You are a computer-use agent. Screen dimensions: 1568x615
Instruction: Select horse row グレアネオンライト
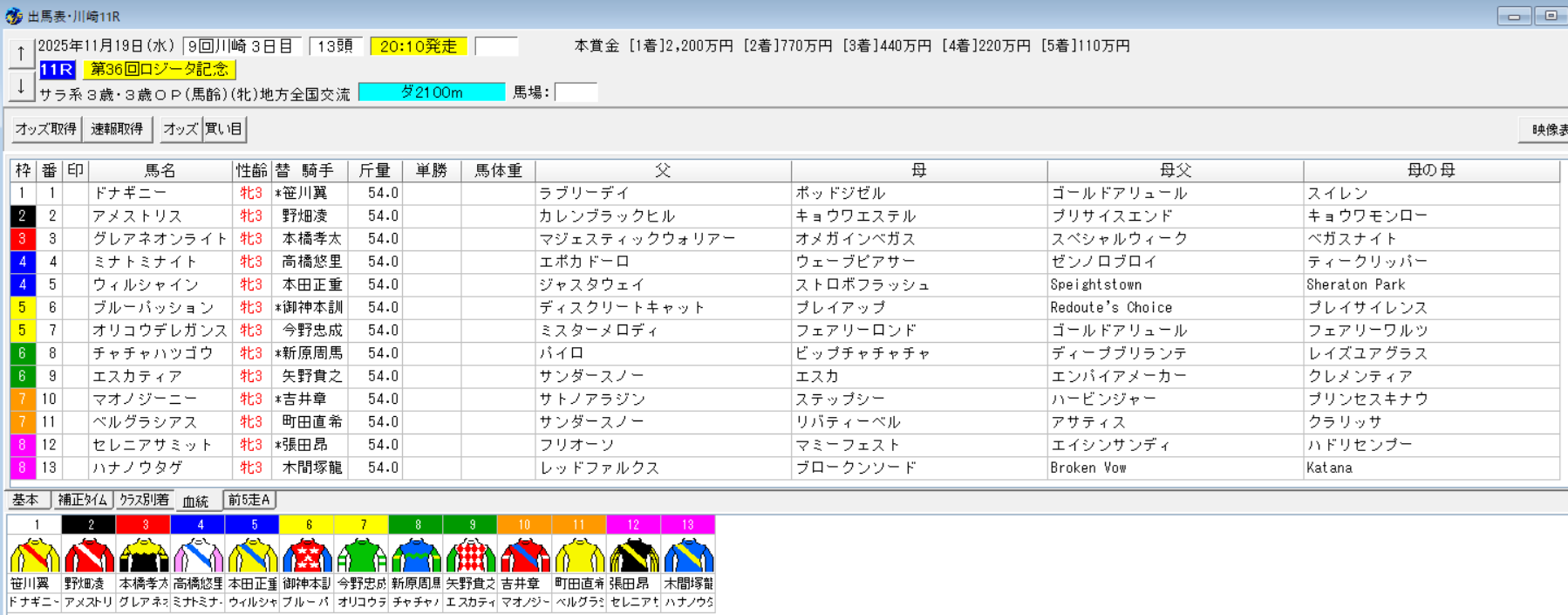pos(160,239)
